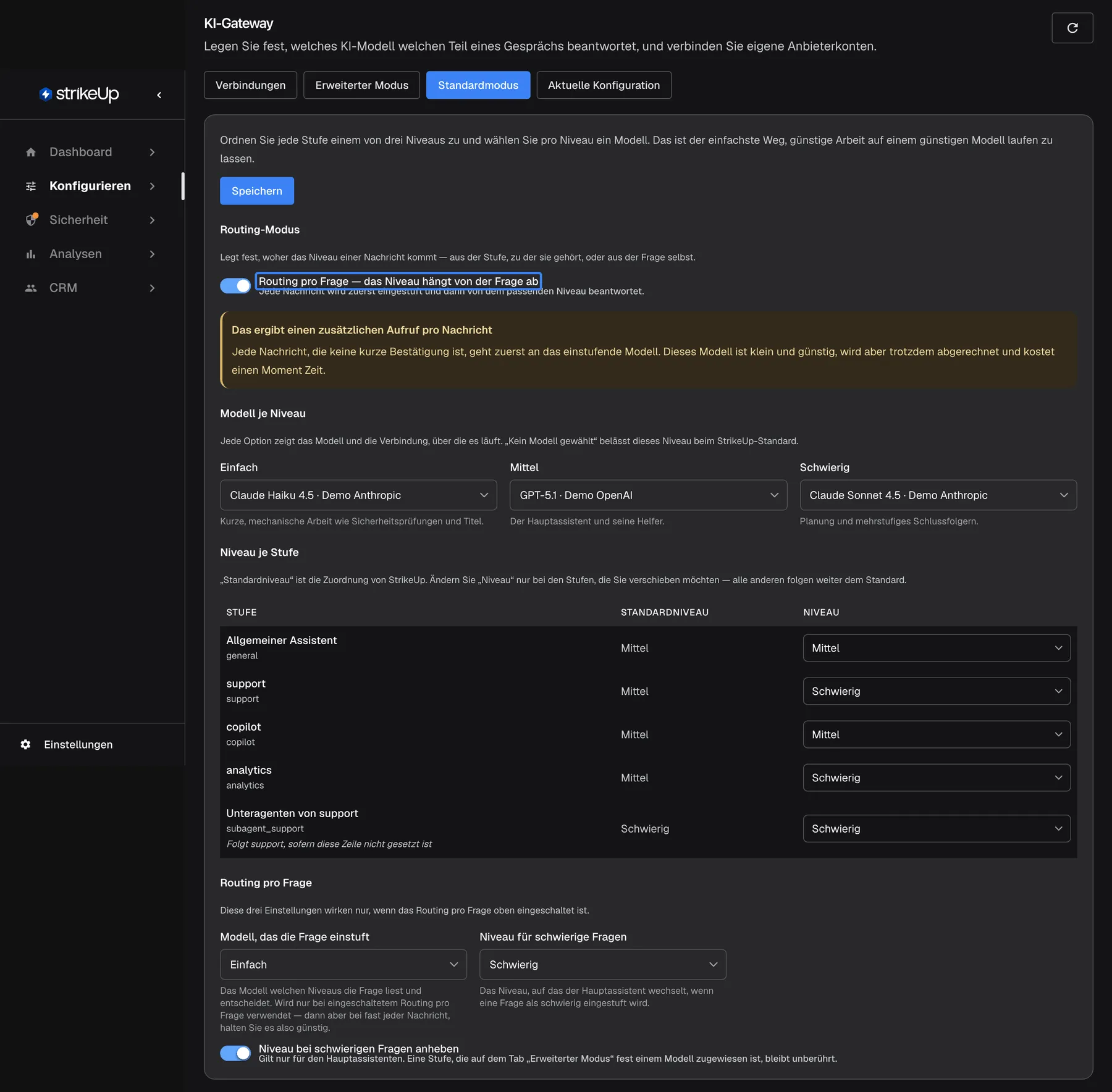The image size is (1112, 1092).
Task: Select the Standardmodus tab
Action: tap(478, 85)
